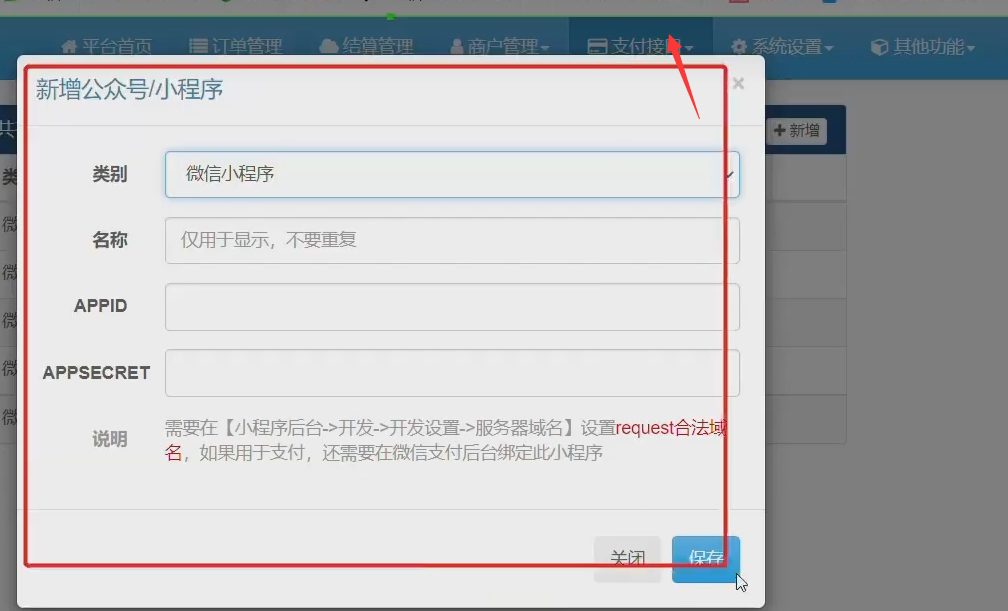Click the tag icon on 其他功能

point(879,45)
